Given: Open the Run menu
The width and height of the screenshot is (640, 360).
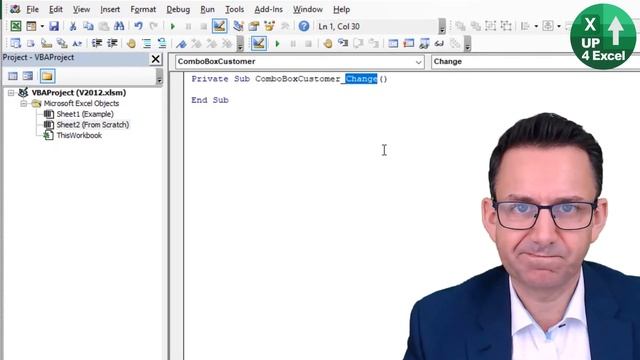Looking at the screenshot, I should (207, 9).
